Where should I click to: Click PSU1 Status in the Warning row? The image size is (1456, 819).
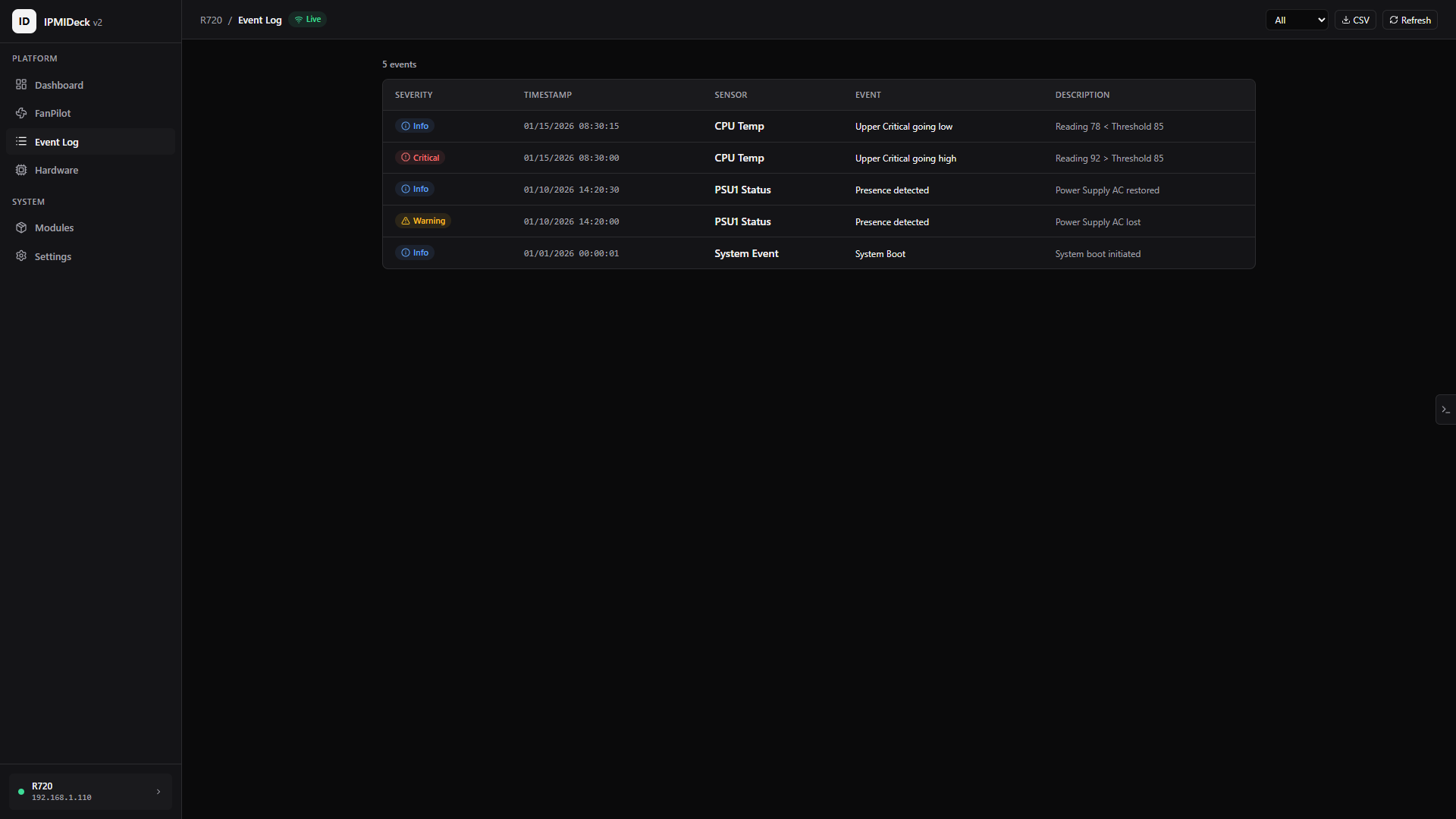pos(742,222)
